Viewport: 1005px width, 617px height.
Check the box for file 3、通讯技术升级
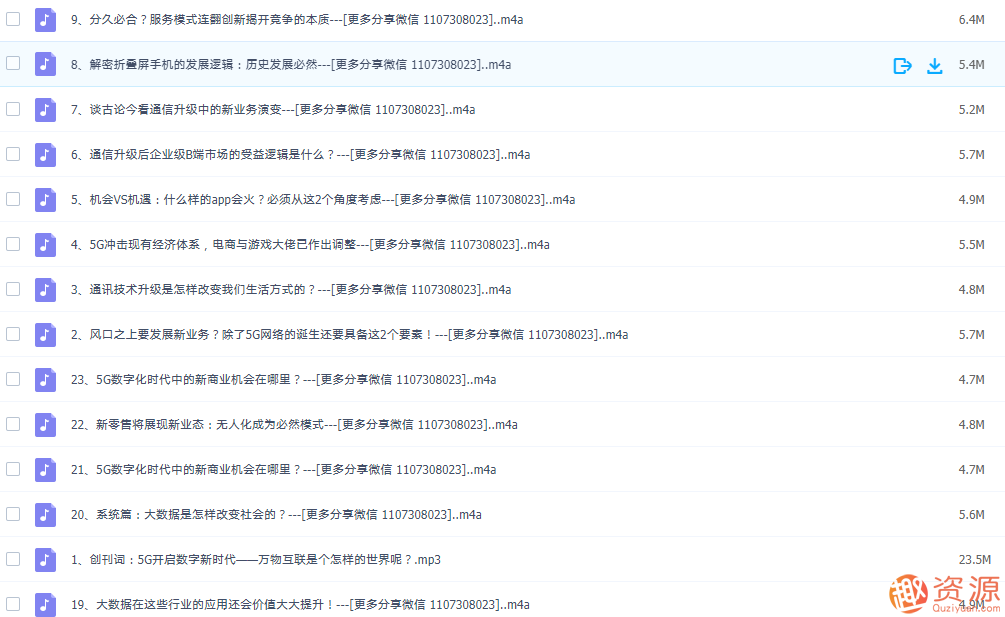point(13,289)
